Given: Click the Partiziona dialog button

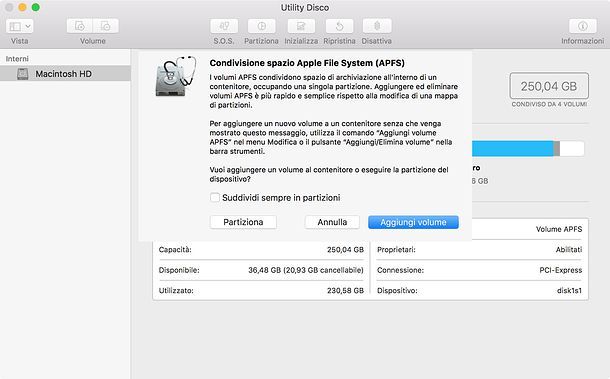Looking at the screenshot, I should coord(243,222).
